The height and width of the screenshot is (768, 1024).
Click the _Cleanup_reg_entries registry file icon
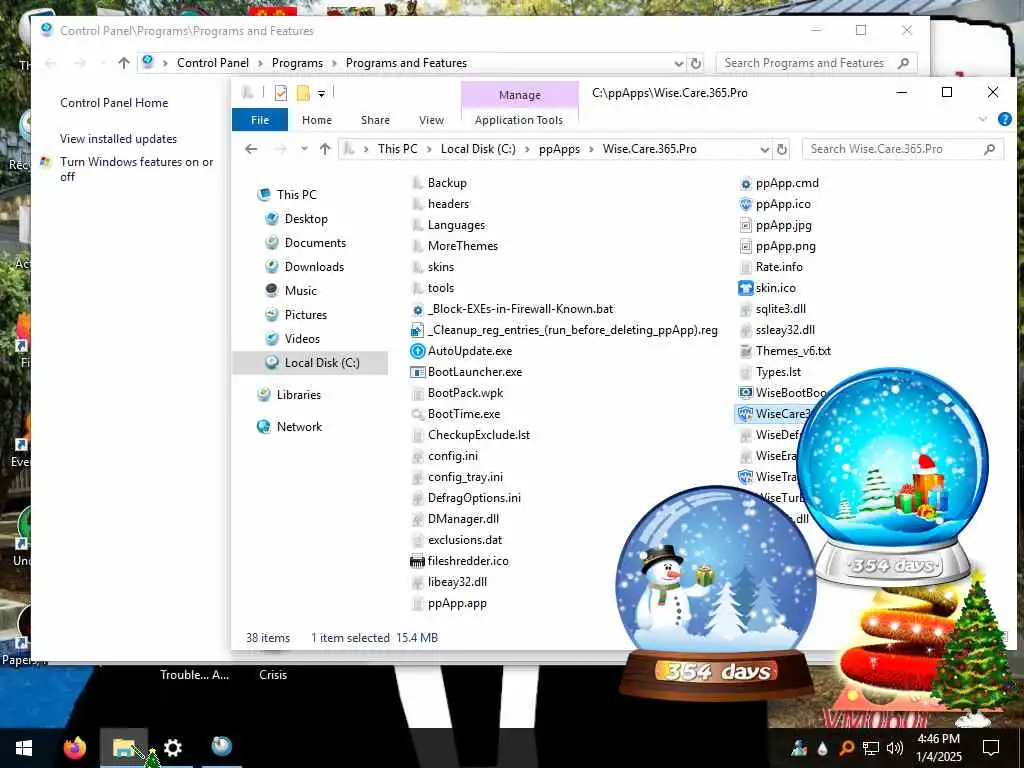coord(417,330)
